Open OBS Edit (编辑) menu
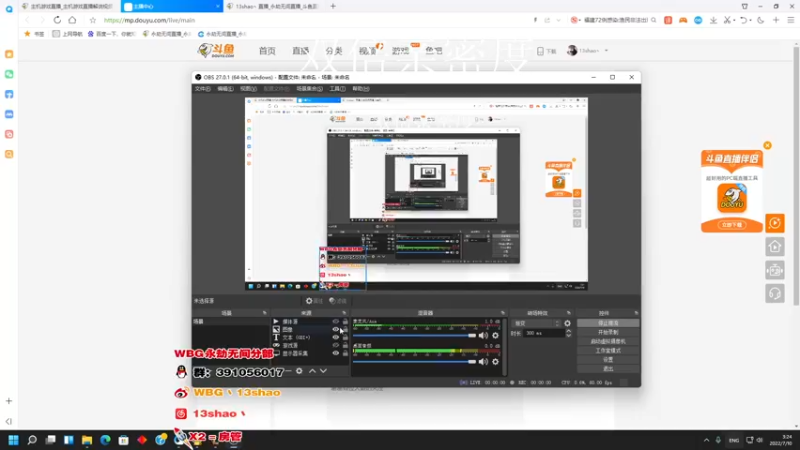 pos(225,89)
